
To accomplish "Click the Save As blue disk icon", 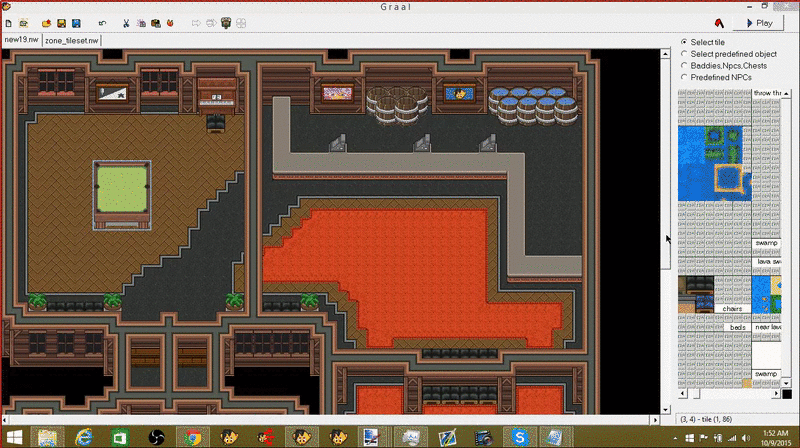I will (x=76, y=23).
